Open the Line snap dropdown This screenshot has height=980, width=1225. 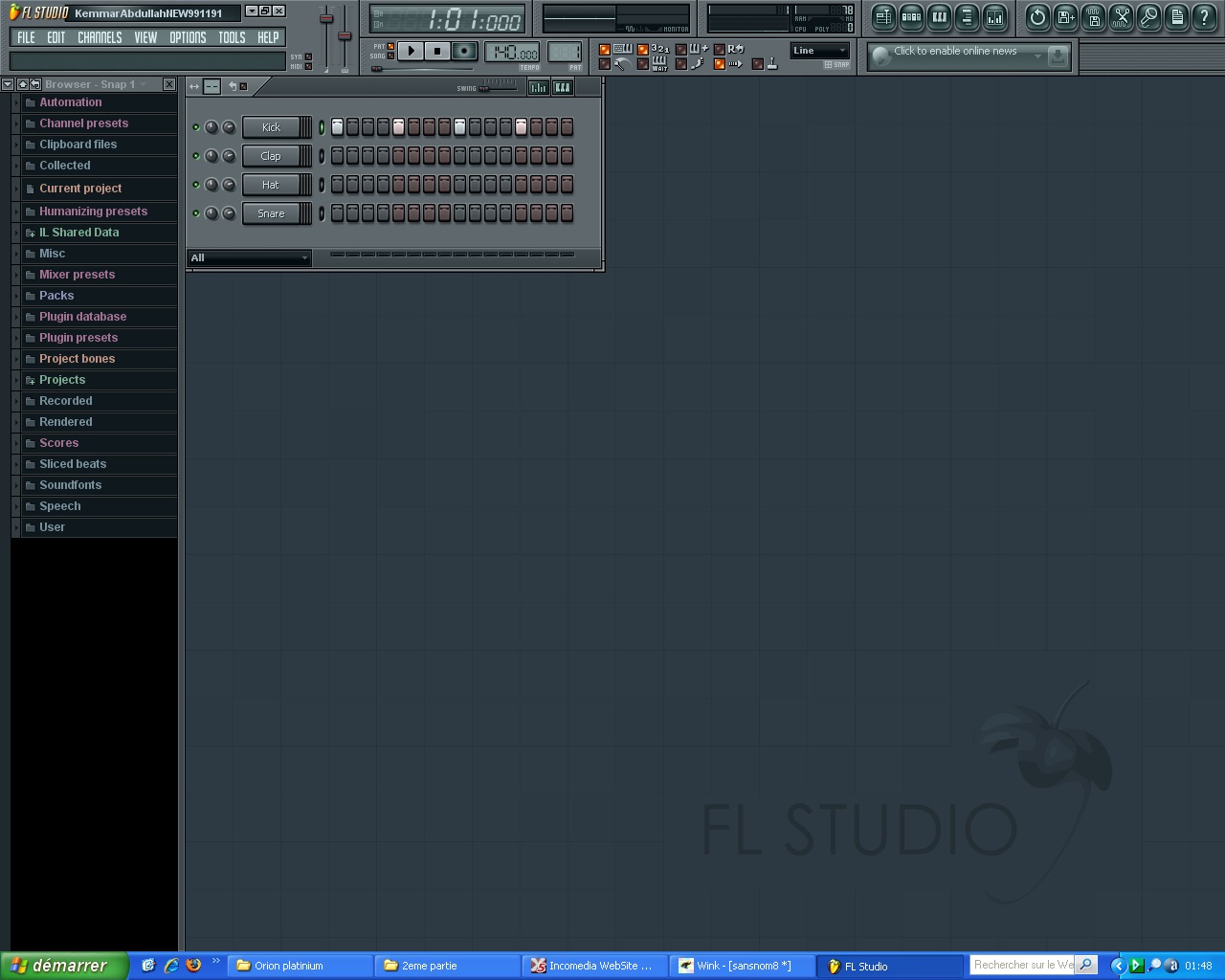(820, 51)
